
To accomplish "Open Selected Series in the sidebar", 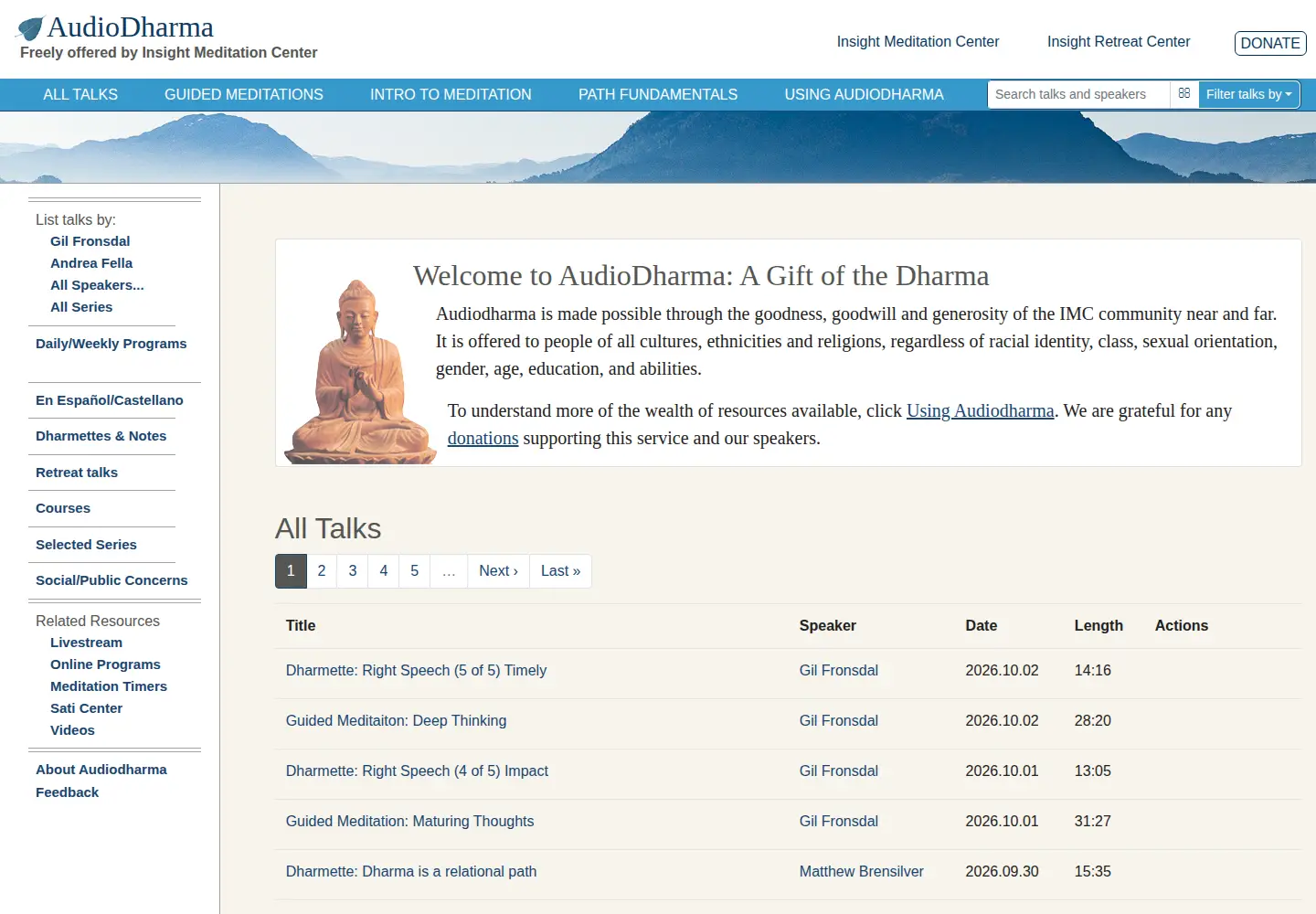I will click(x=86, y=545).
